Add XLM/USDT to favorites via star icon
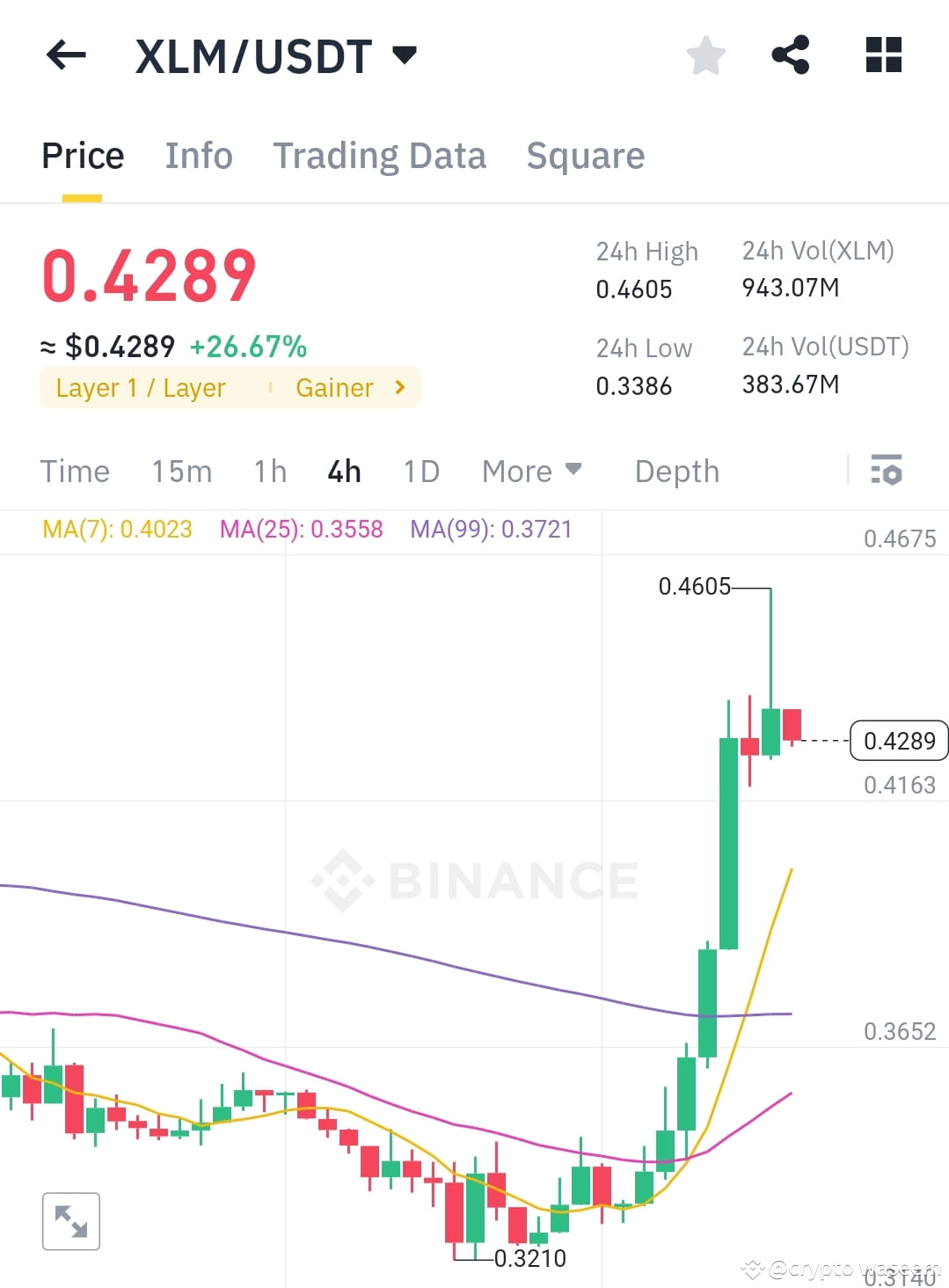This screenshot has height=1288, width=949. pyautogui.click(x=706, y=55)
